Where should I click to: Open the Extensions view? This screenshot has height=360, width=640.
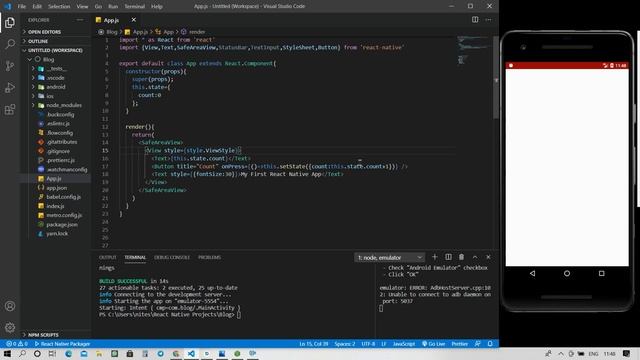point(10,109)
